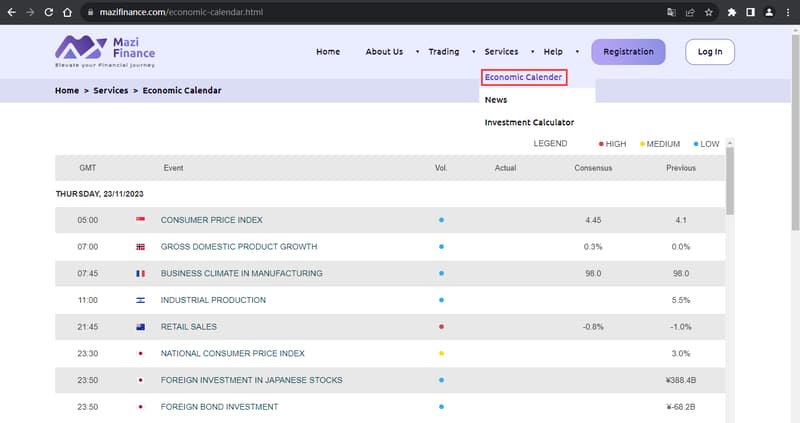Open the NATIONAL CONSUMER PRICE INDEX event
The image size is (800, 423).
pyautogui.click(x=233, y=353)
